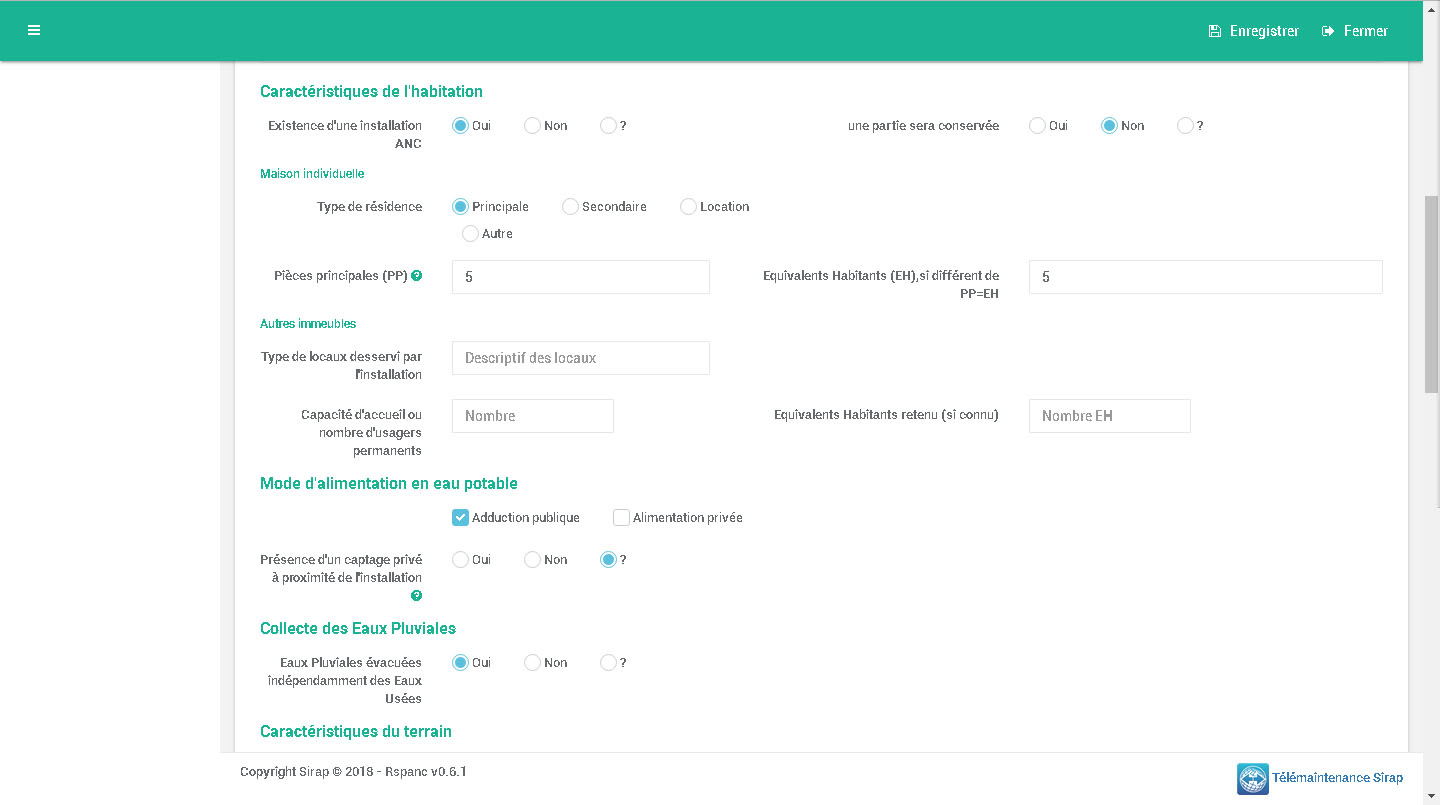
Task: Toggle the Adduction publique checkbox
Action: click(460, 518)
